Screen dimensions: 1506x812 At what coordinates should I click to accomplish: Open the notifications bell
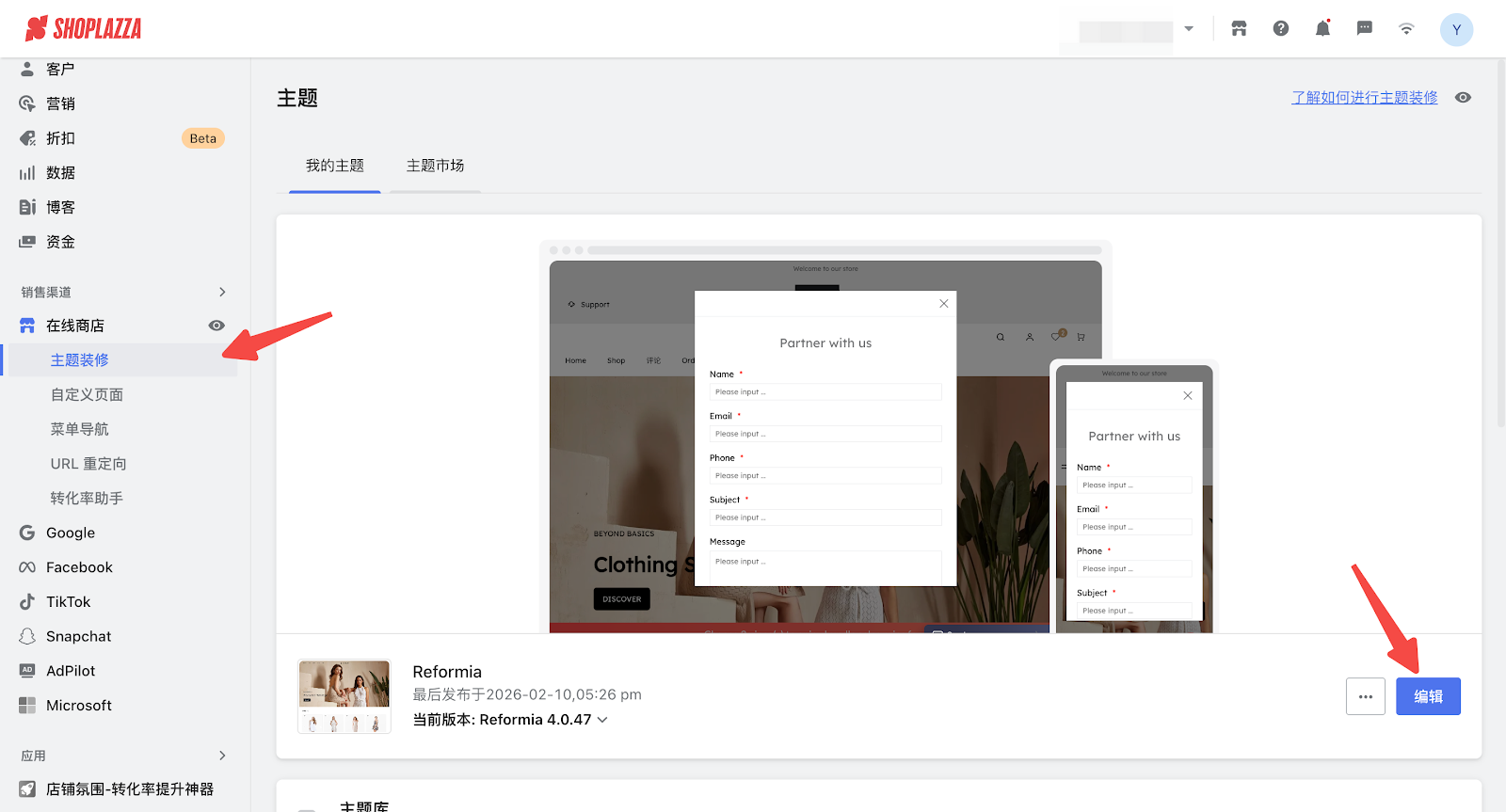[x=1322, y=29]
